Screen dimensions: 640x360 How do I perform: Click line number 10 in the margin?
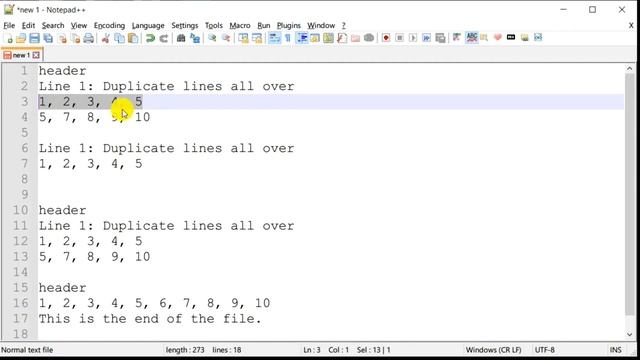coord(20,210)
